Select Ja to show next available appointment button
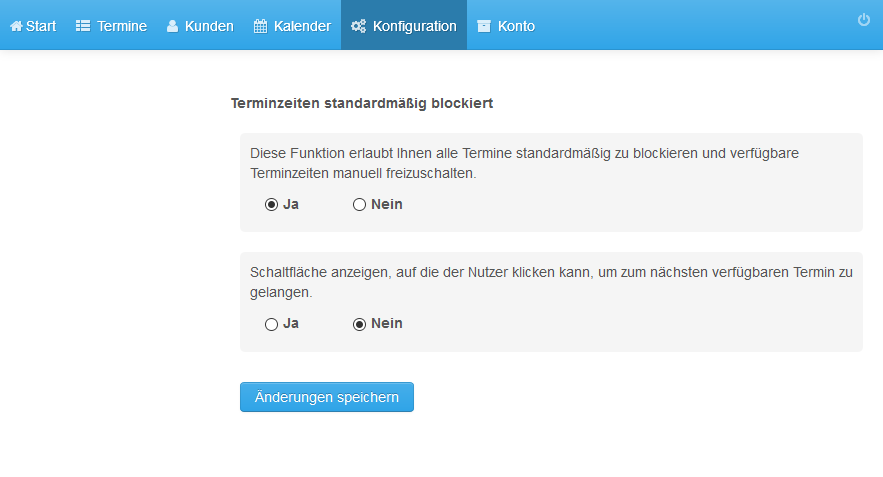Viewport: 883px width, 477px height. pyautogui.click(x=271, y=324)
